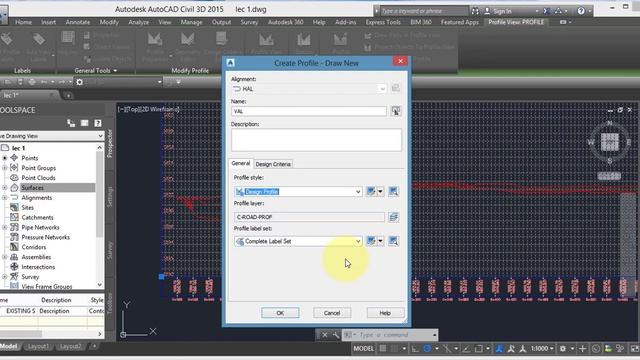This screenshot has width=640, height=360.
Task: Toggle object snap square icon in status bar
Action: [x=478, y=349]
